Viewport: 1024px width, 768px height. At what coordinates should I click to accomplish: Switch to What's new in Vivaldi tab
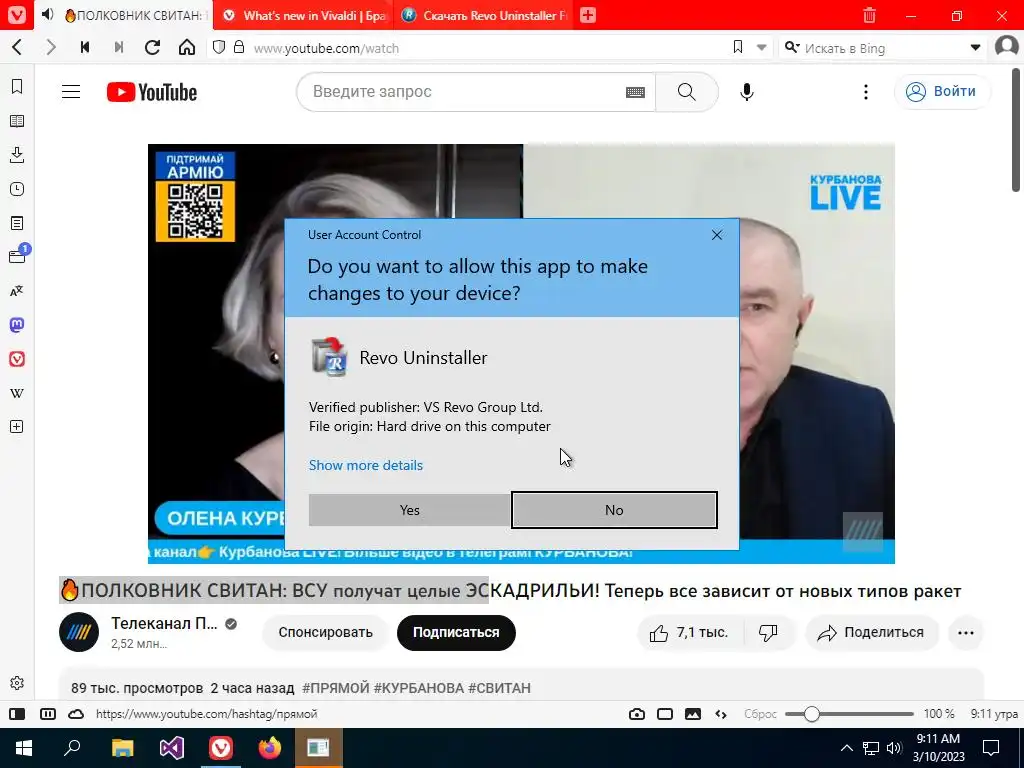304,15
